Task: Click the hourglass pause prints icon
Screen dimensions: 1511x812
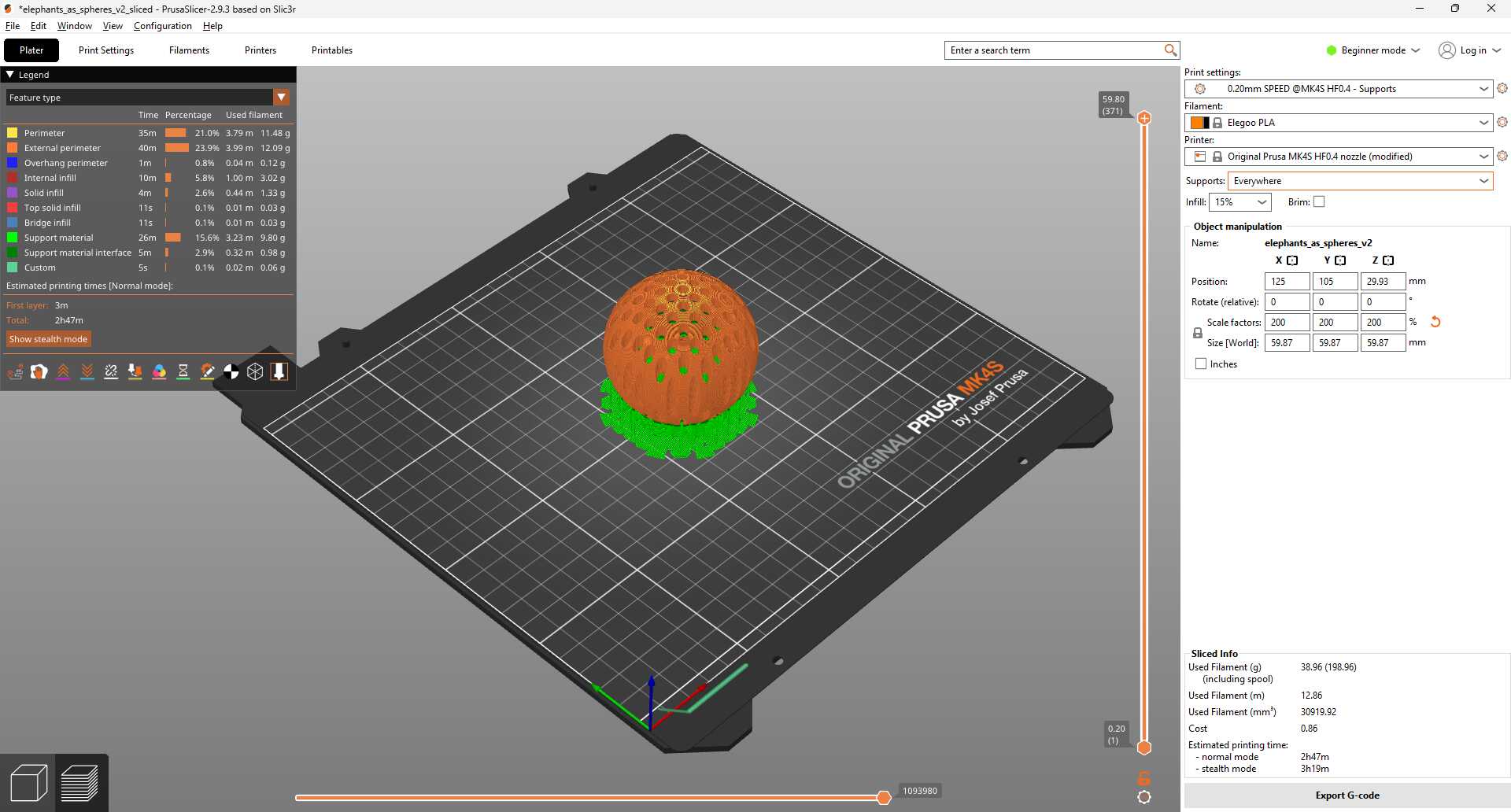Action: click(x=183, y=372)
